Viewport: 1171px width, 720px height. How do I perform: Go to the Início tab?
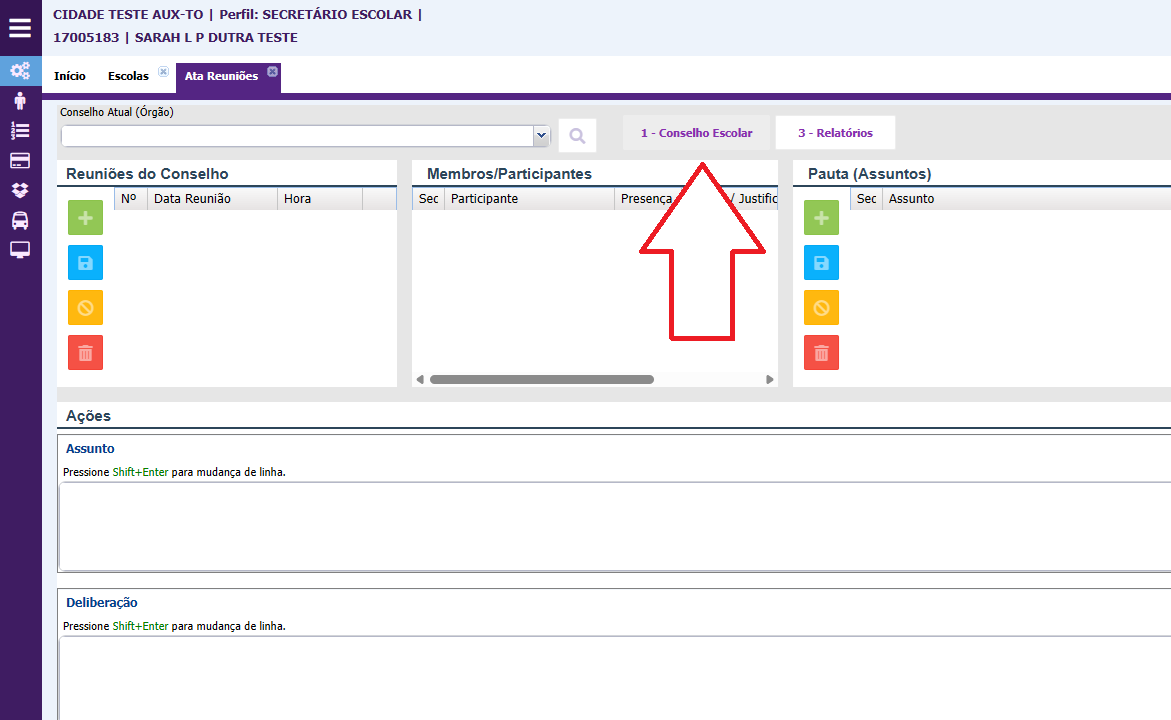coord(70,76)
